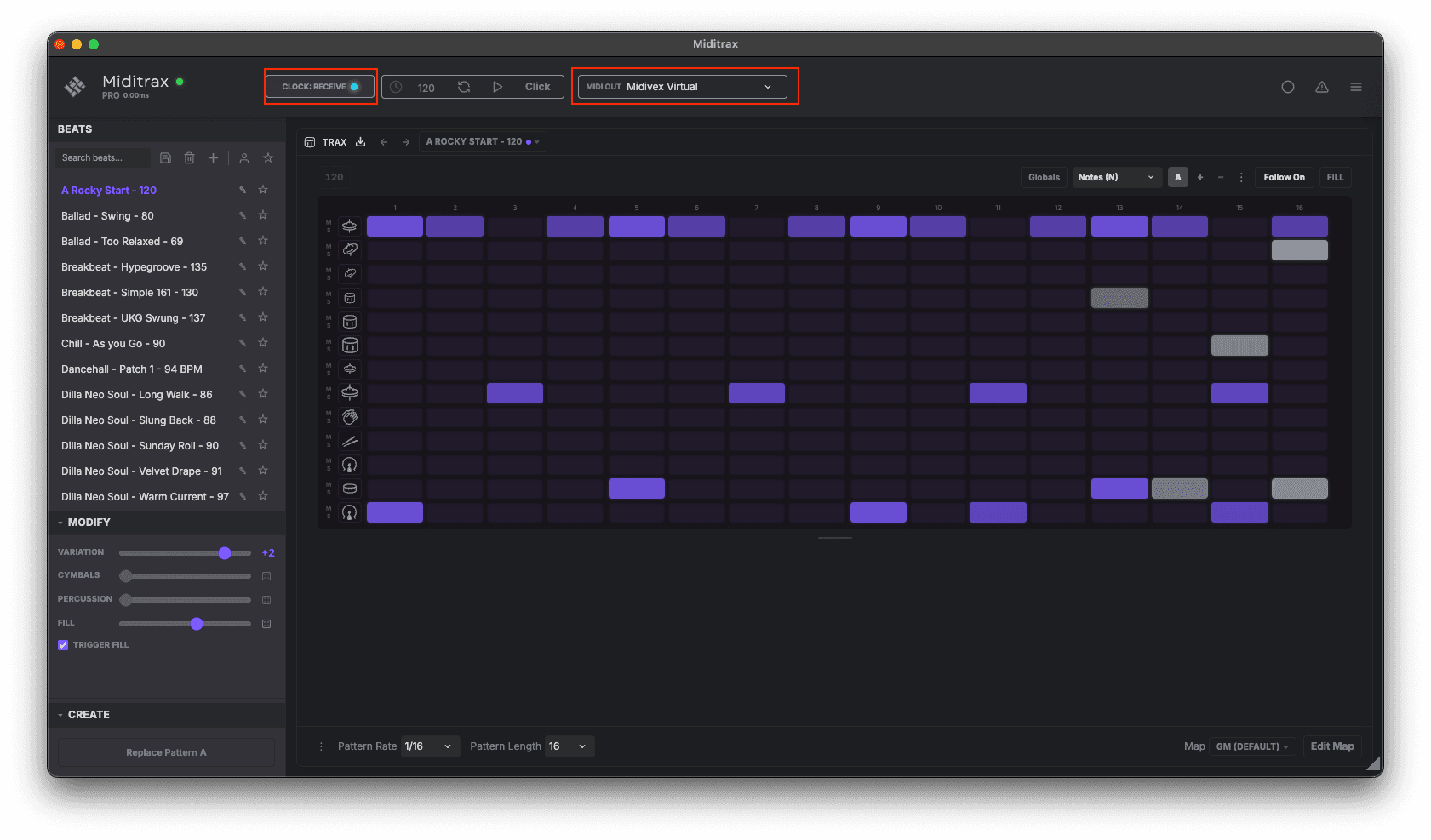Open the A ROCKY START - 120 dropdown
1431x840 pixels.
coord(483,142)
